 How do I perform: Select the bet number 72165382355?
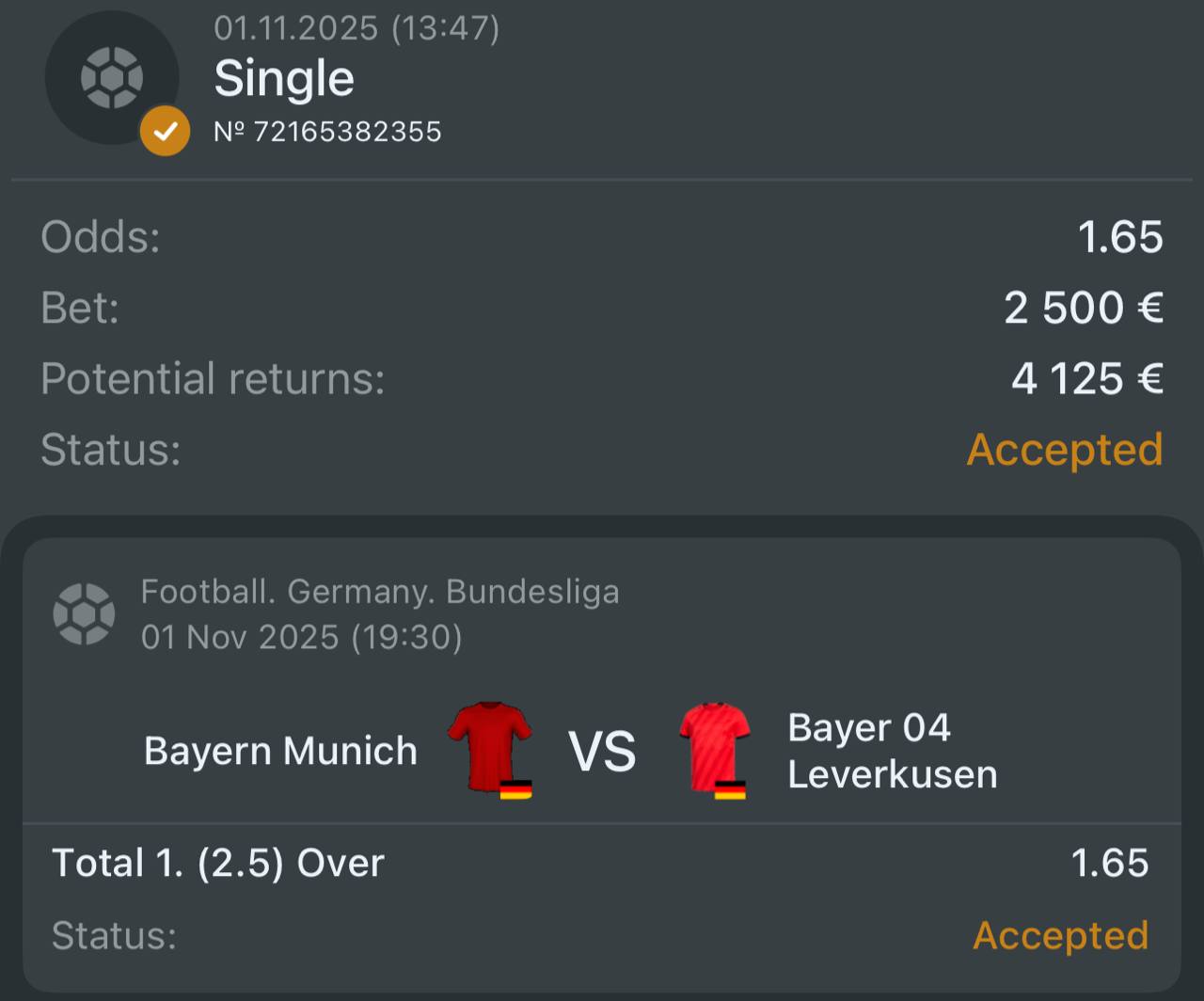327,131
